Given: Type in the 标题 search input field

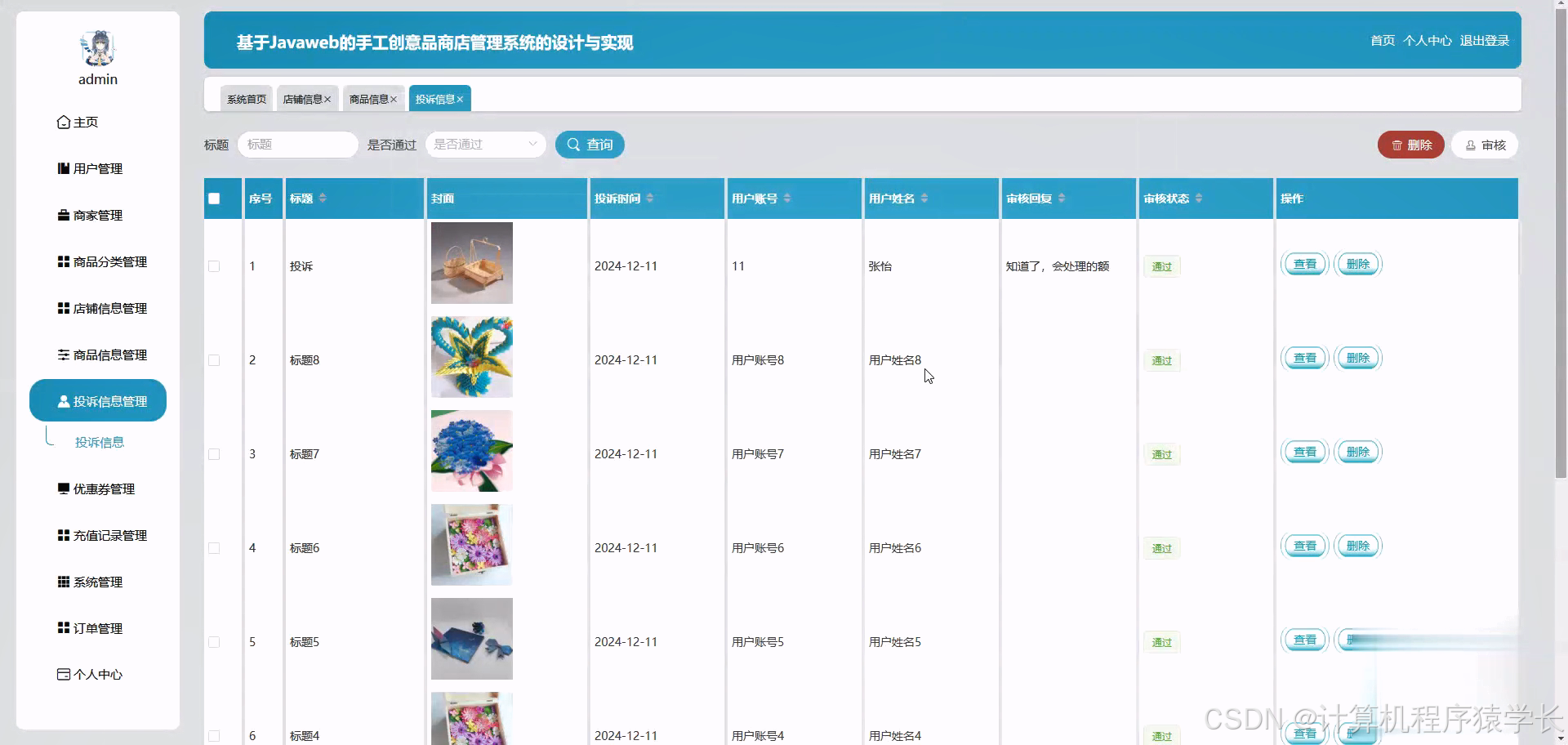Looking at the screenshot, I should 297,144.
